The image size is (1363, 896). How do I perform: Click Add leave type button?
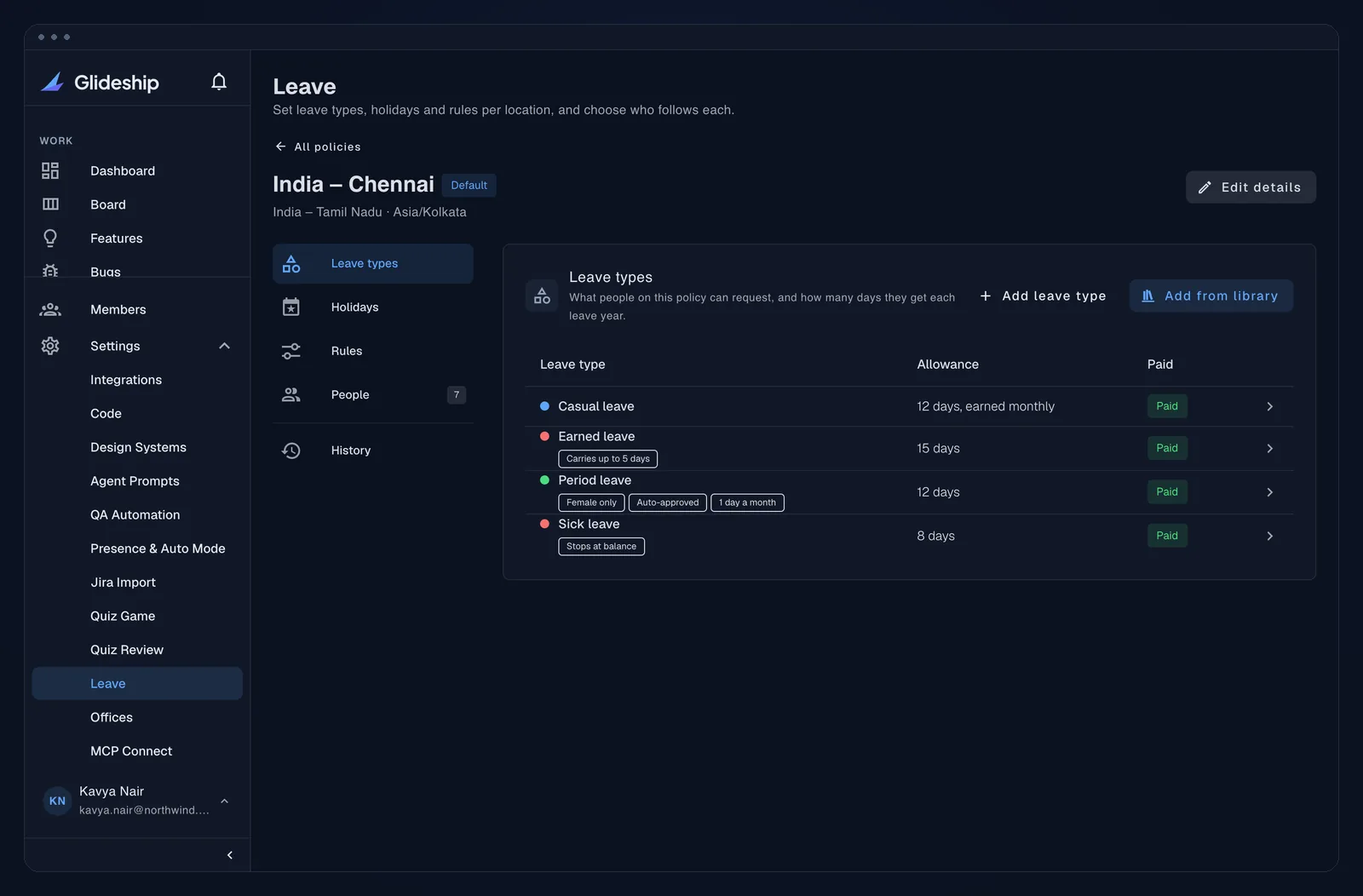point(1043,296)
